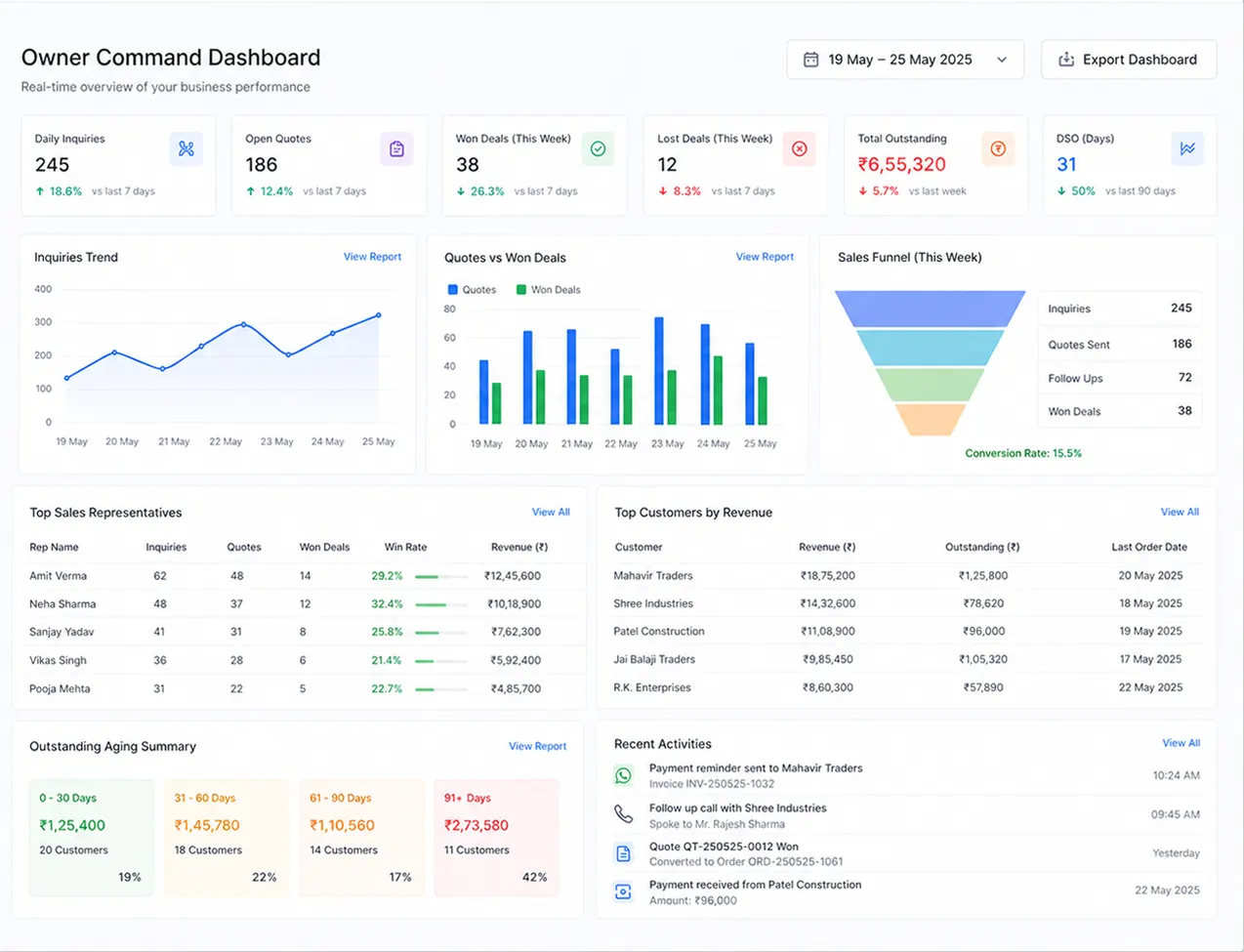1244x952 pixels.
Task: Click the 25 May bar group in chart
Action: click(x=756, y=384)
